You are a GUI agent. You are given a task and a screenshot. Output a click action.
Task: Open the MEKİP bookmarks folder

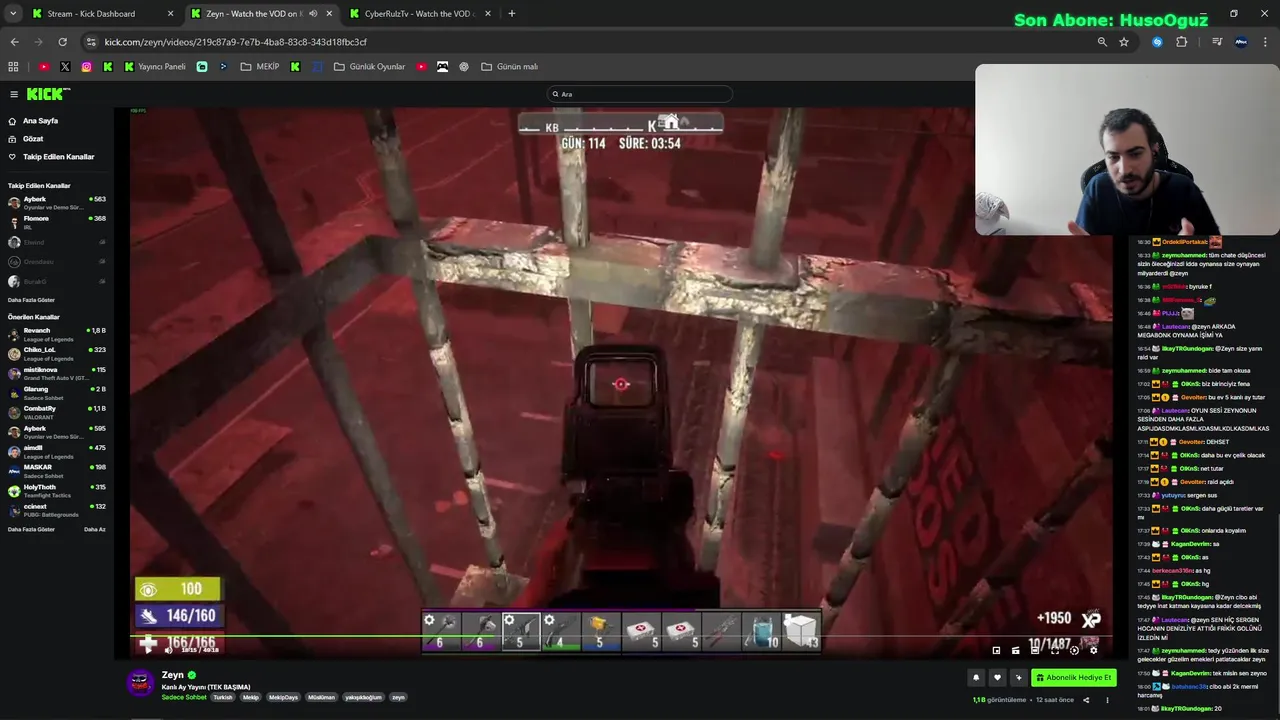click(259, 67)
